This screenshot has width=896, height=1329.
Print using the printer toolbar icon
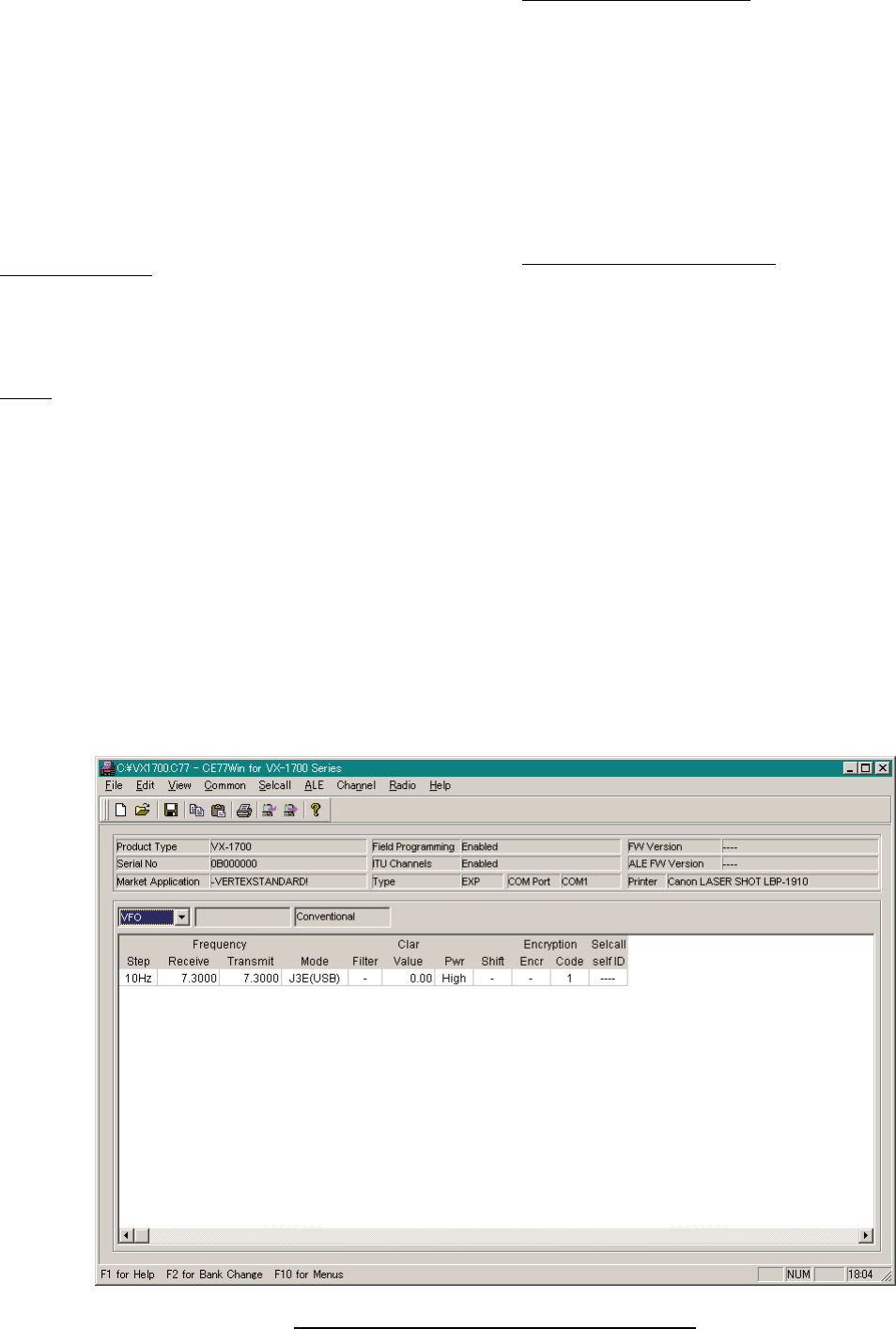click(x=244, y=810)
